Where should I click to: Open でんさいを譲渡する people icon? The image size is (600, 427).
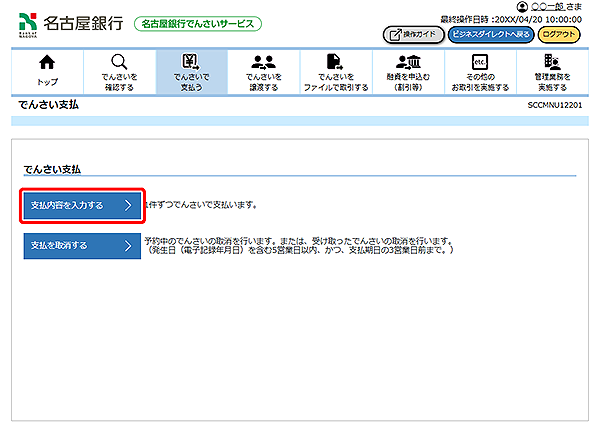[x=264, y=63]
